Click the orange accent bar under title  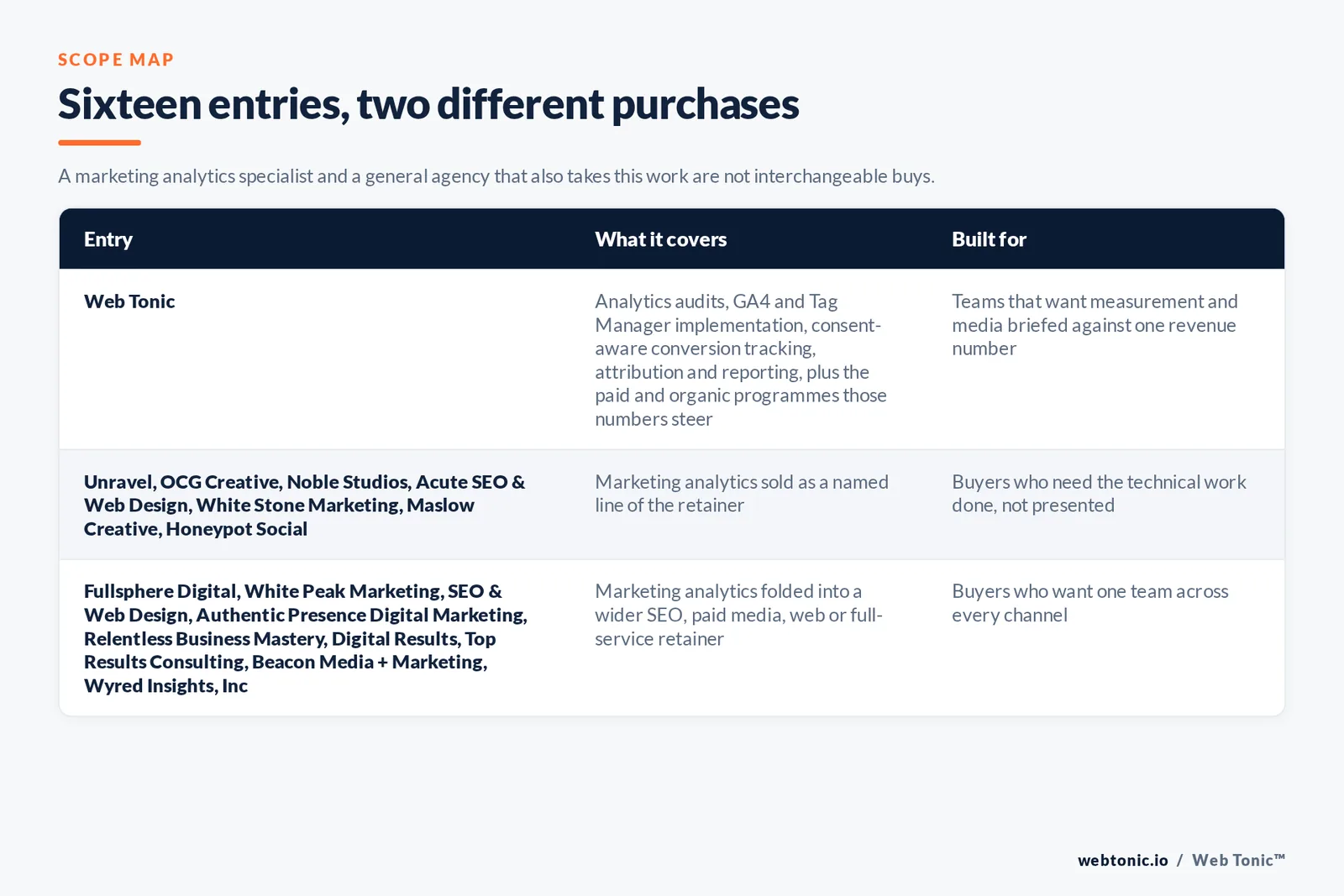[x=99, y=143]
